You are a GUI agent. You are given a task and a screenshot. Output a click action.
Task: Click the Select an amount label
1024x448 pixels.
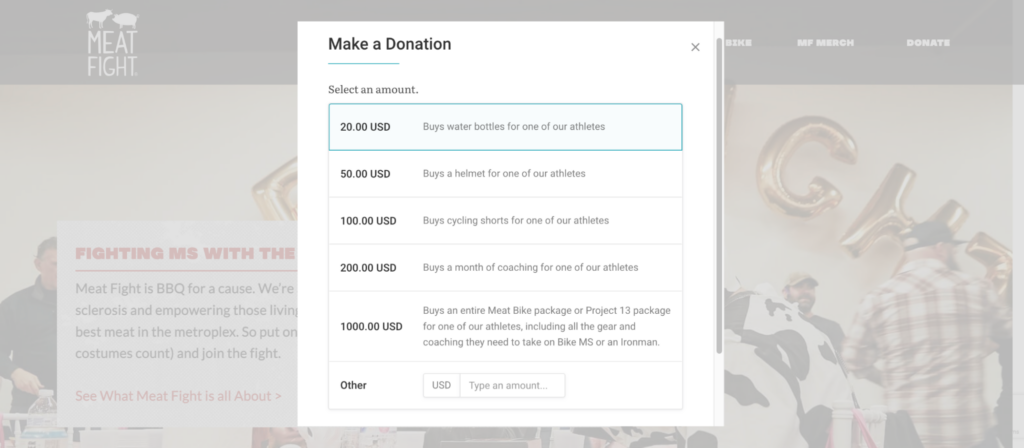coord(373,89)
